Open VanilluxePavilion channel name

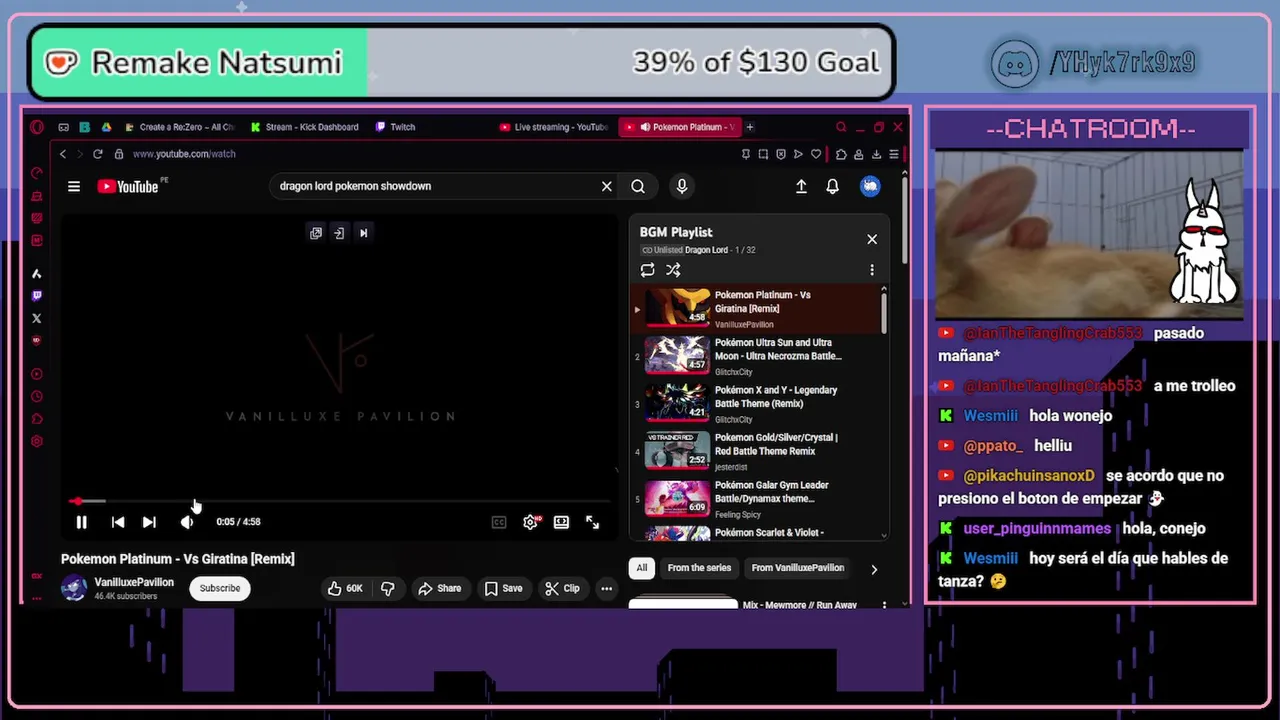point(134,582)
